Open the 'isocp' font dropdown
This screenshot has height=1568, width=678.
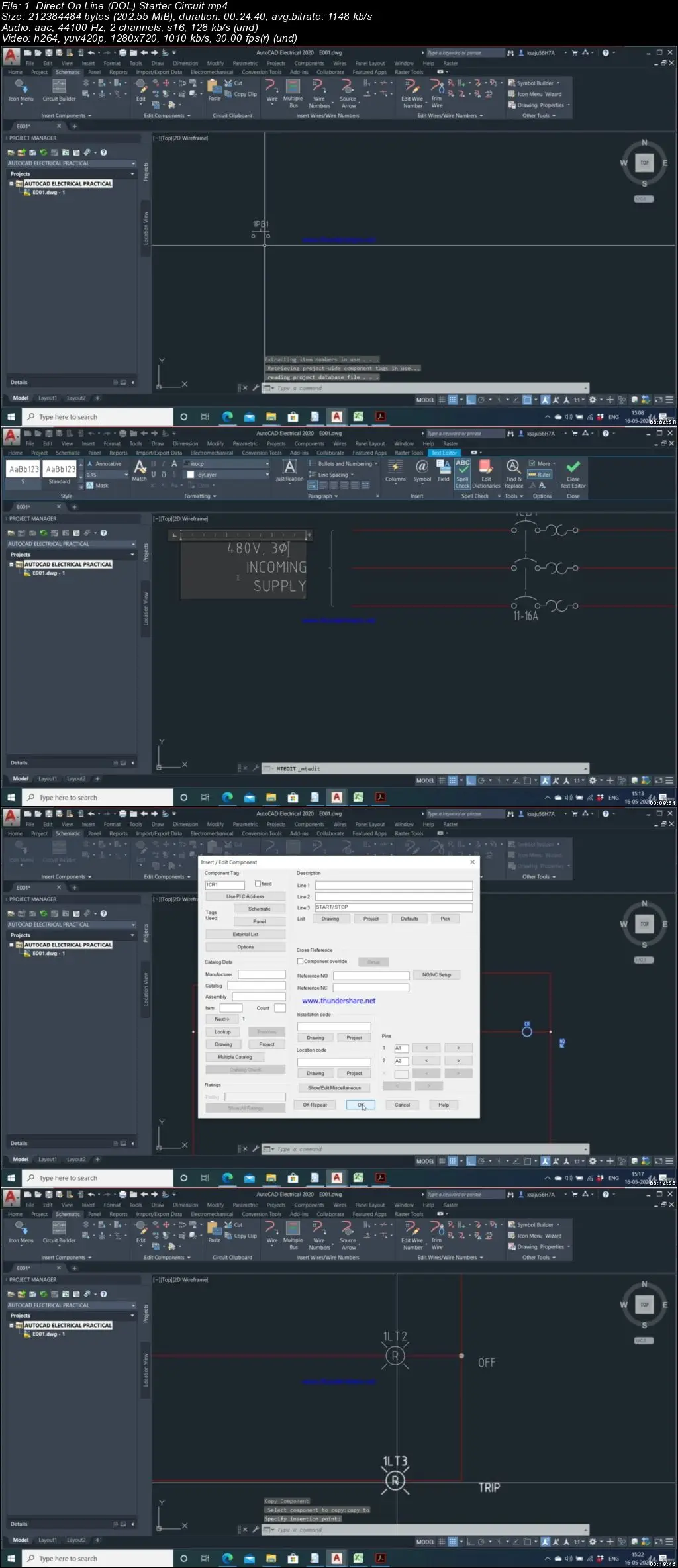pos(267,464)
